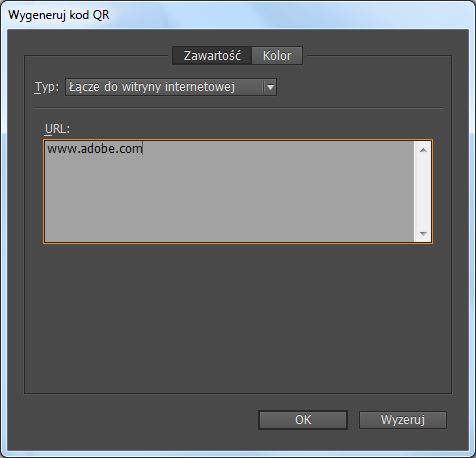Image resolution: width=476 pixels, height=458 pixels.
Task: Open the Typ dropdown list
Action: 171,87
